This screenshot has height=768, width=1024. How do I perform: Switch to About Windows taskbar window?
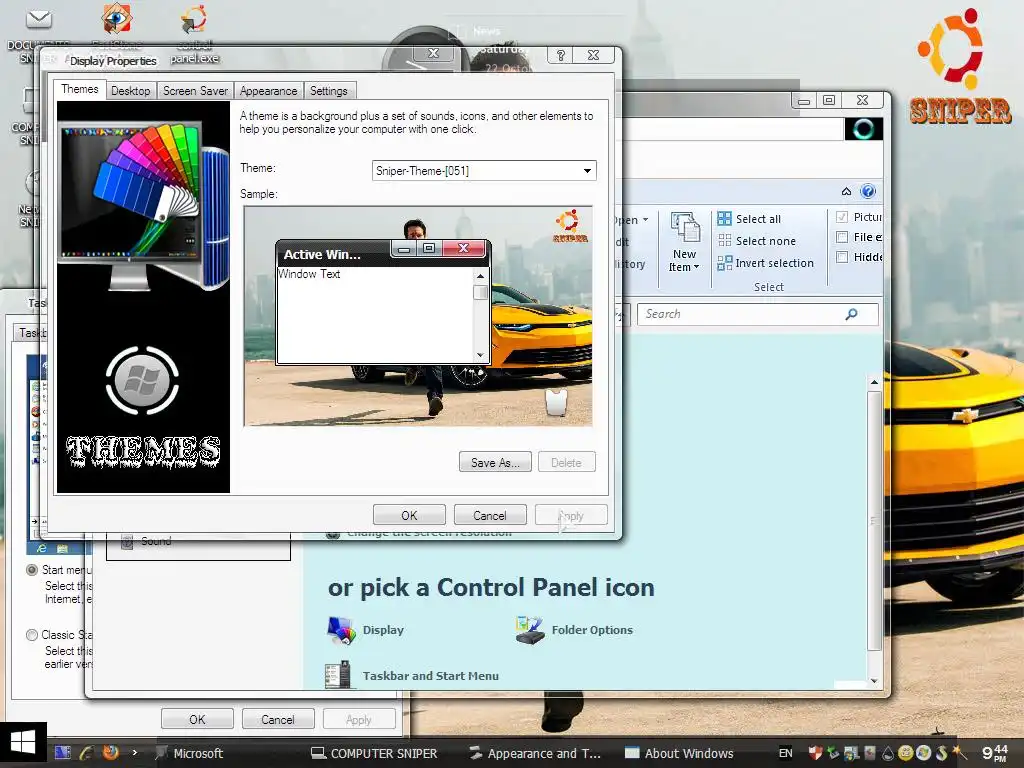(679, 753)
